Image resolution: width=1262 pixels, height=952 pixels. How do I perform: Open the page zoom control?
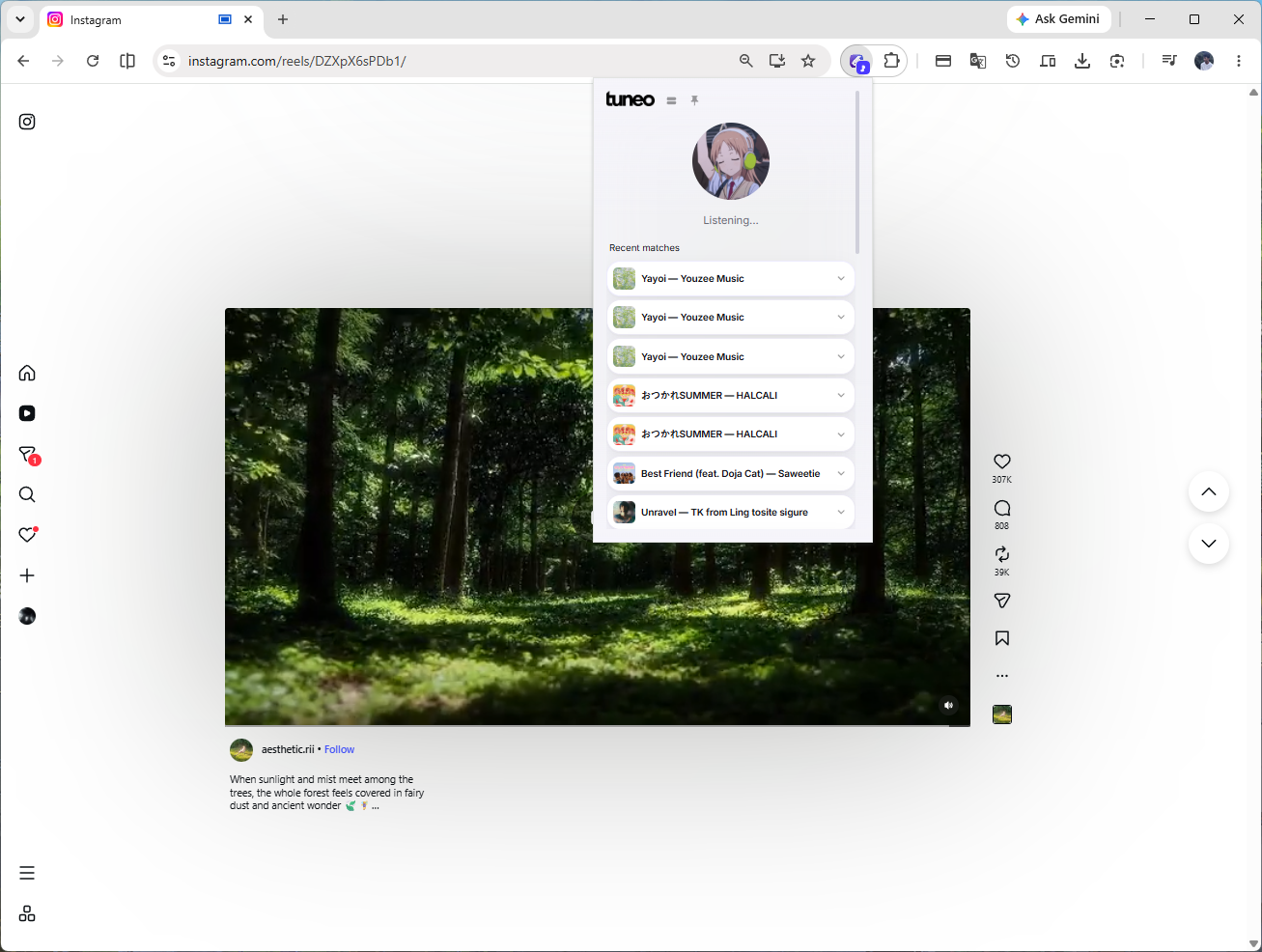(x=745, y=61)
